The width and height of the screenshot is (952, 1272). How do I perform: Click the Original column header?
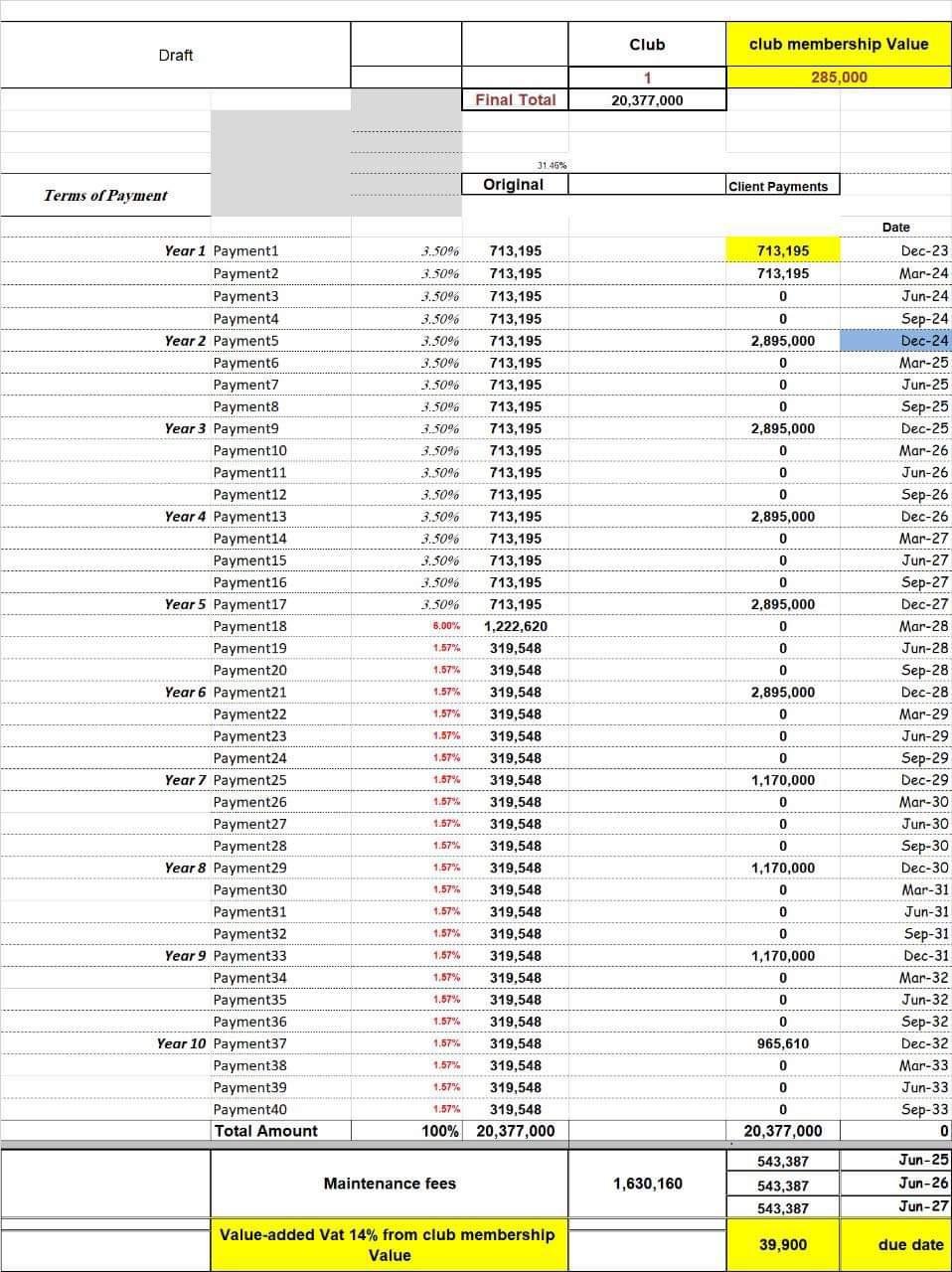click(x=513, y=185)
